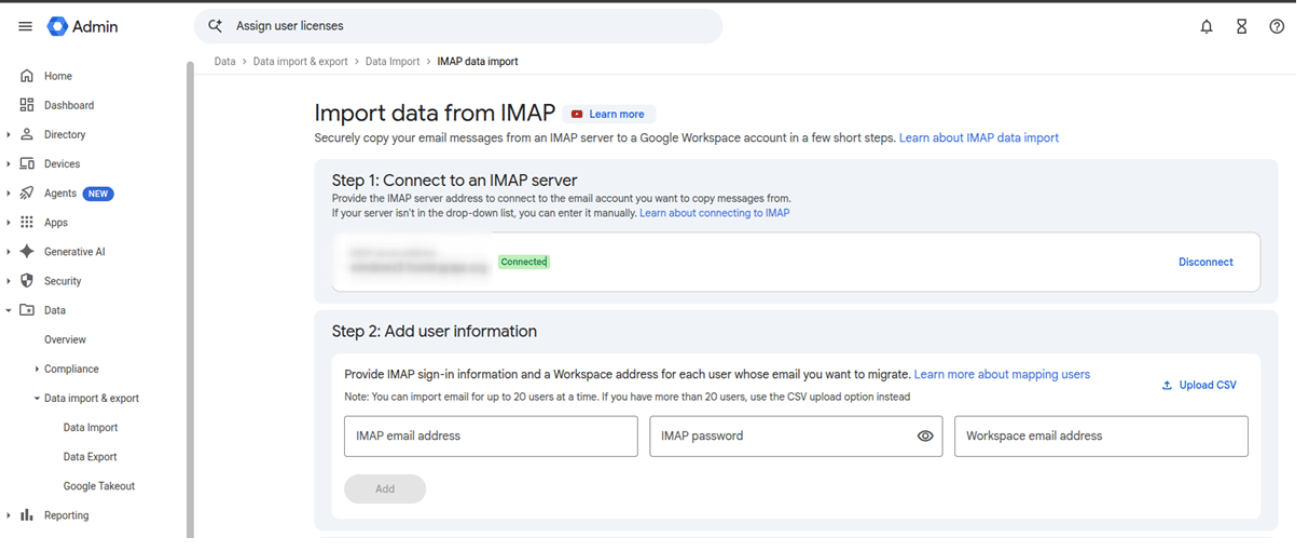
Task: Click the Security shield icon
Action: coord(27,281)
